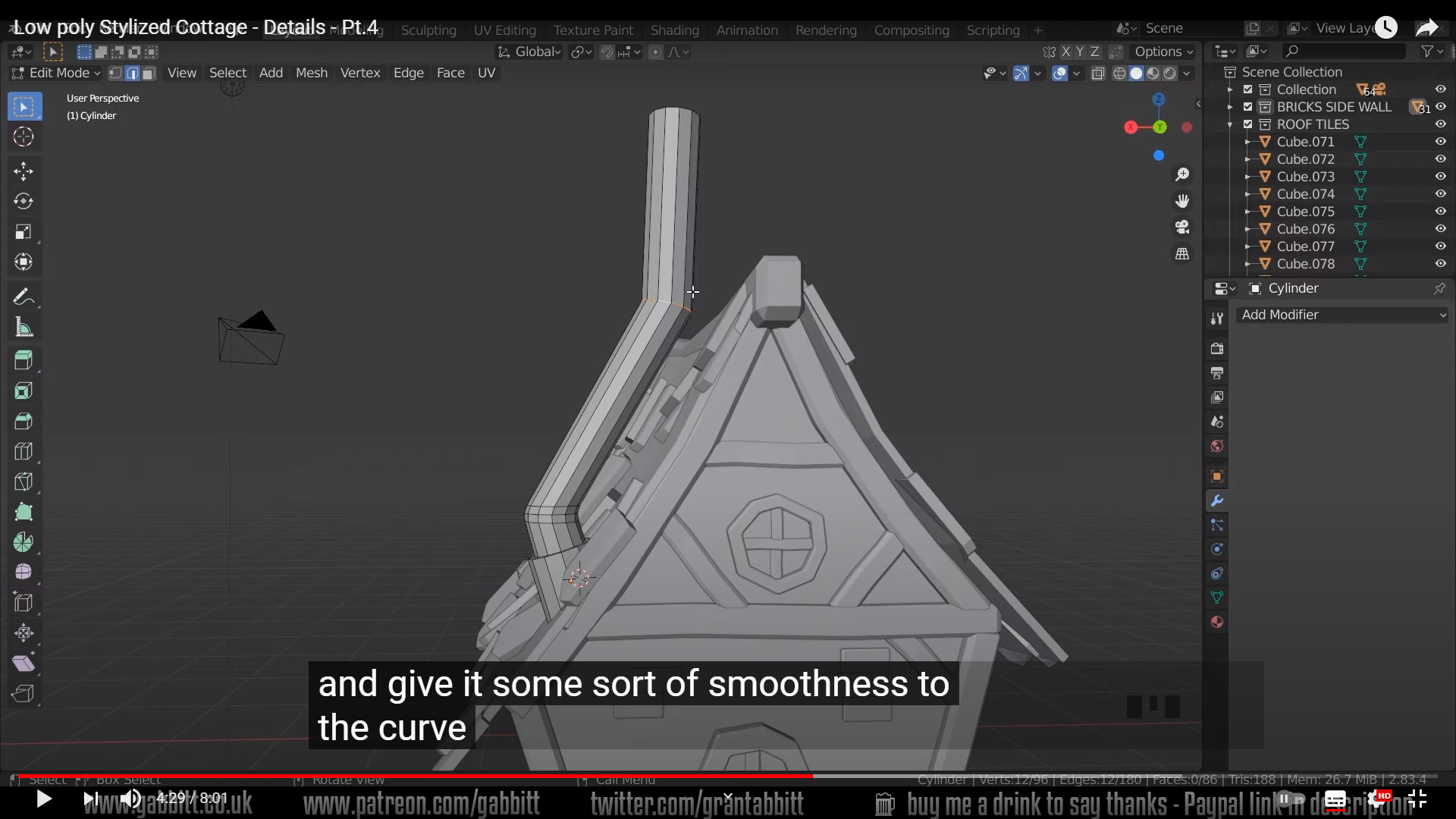Open the Options popover in header

click(1163, 52)
